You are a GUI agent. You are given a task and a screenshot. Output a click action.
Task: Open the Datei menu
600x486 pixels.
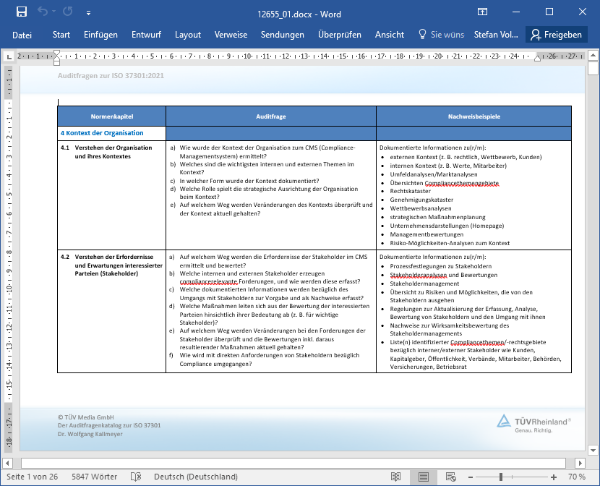(22, 34)
